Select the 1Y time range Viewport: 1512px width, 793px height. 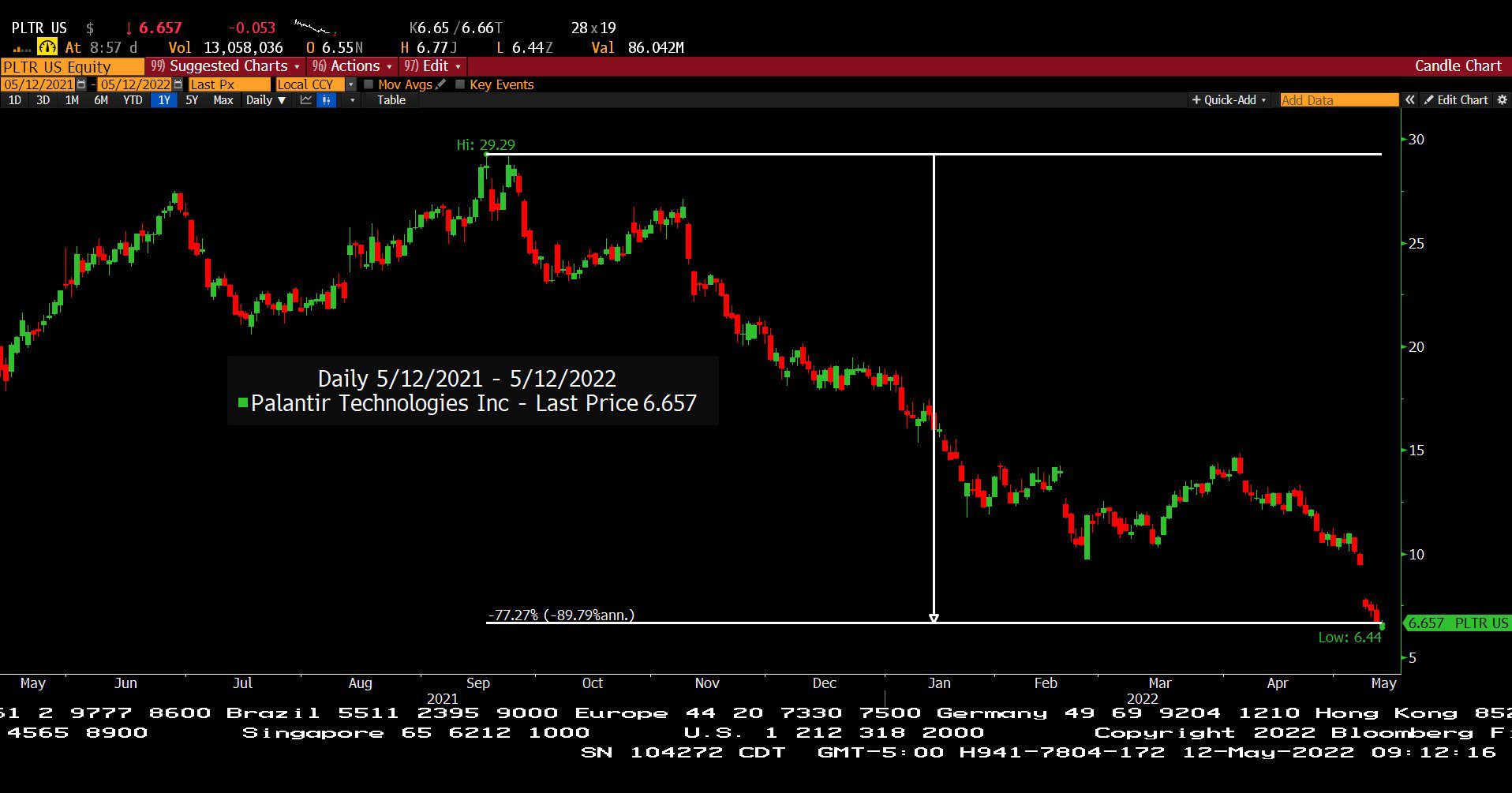point(164,100)
